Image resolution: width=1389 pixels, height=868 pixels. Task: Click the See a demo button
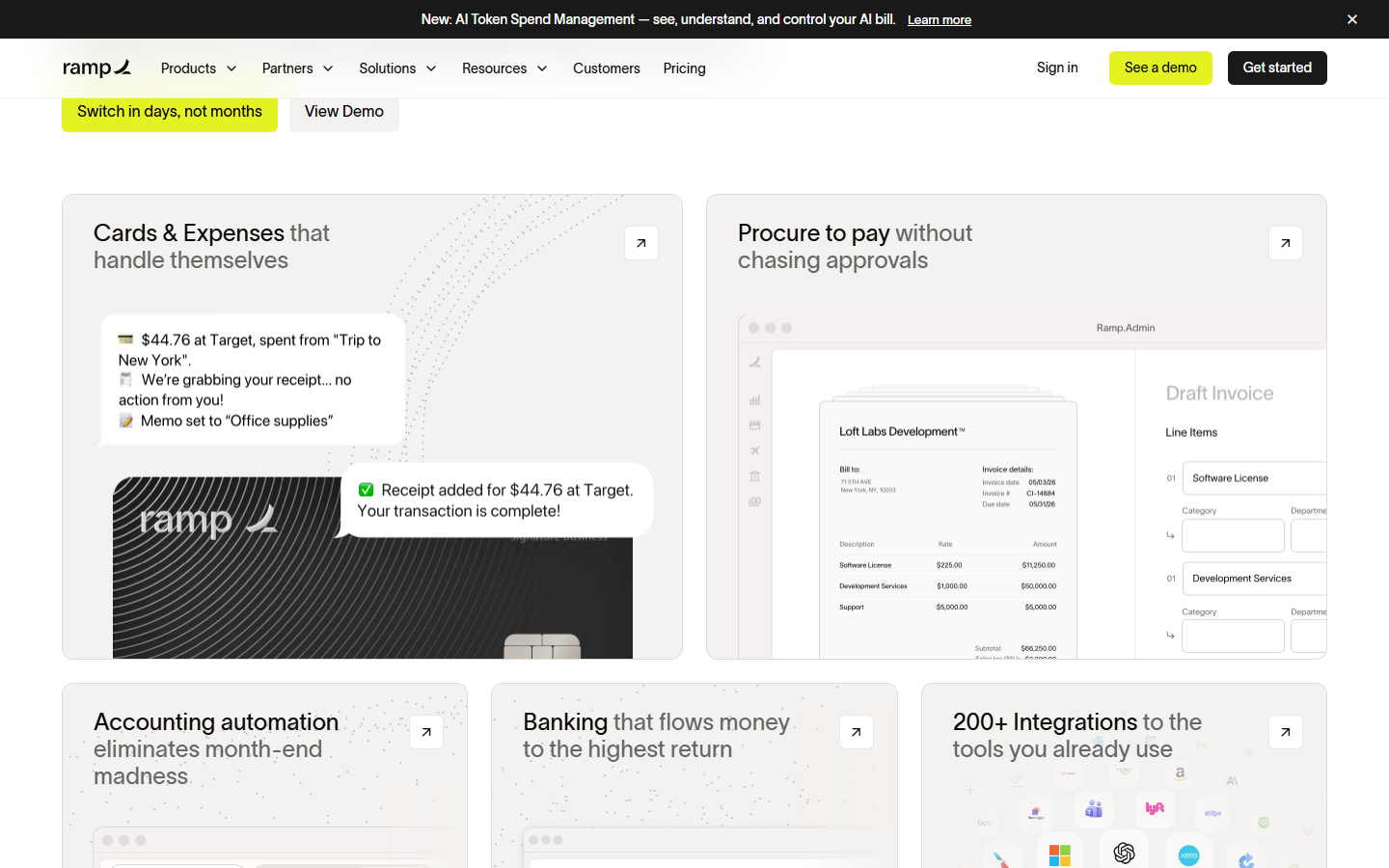pos(1160,68)
